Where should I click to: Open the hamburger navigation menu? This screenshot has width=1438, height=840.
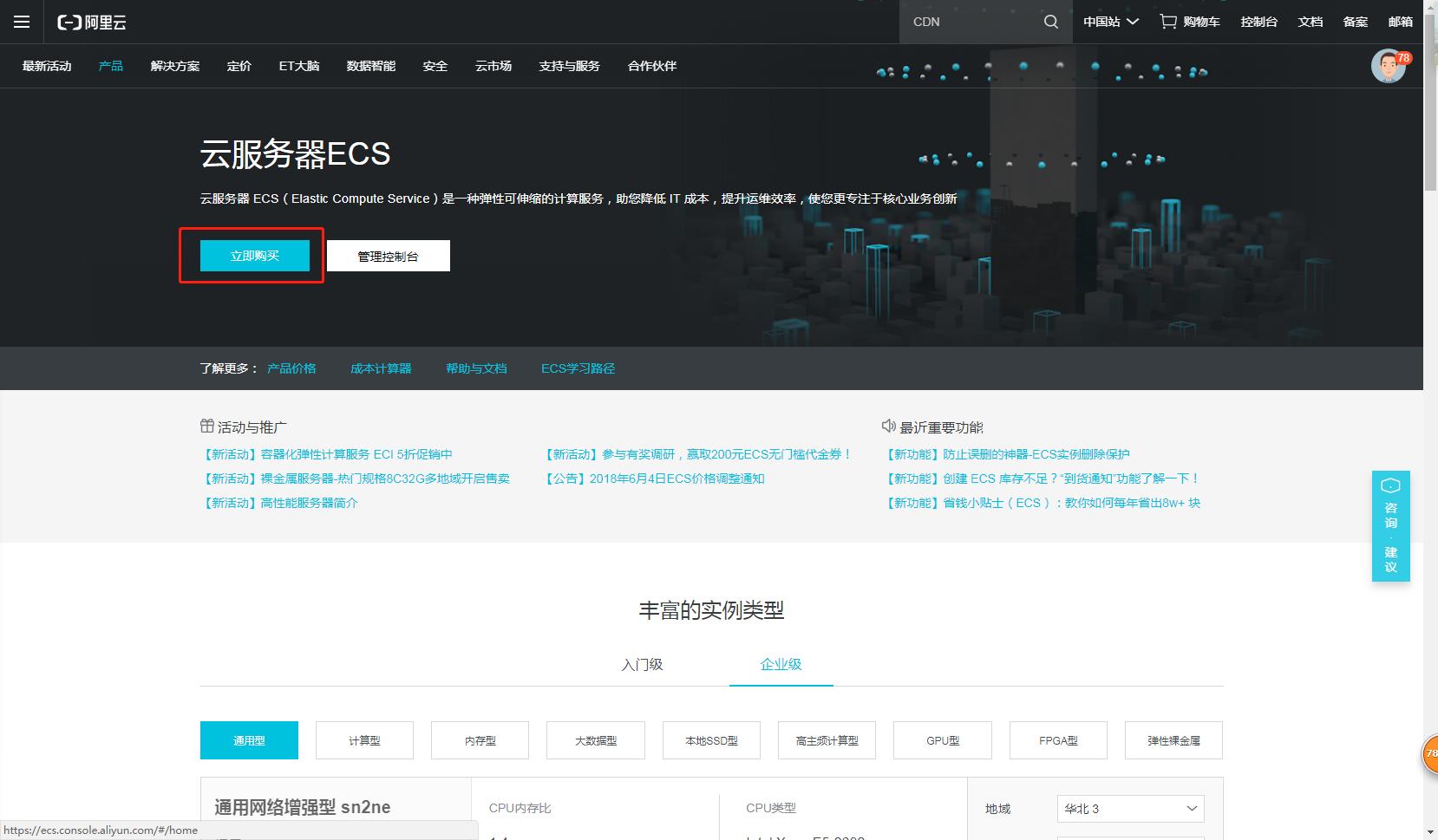pyautogui.click(x=22, y=22)
